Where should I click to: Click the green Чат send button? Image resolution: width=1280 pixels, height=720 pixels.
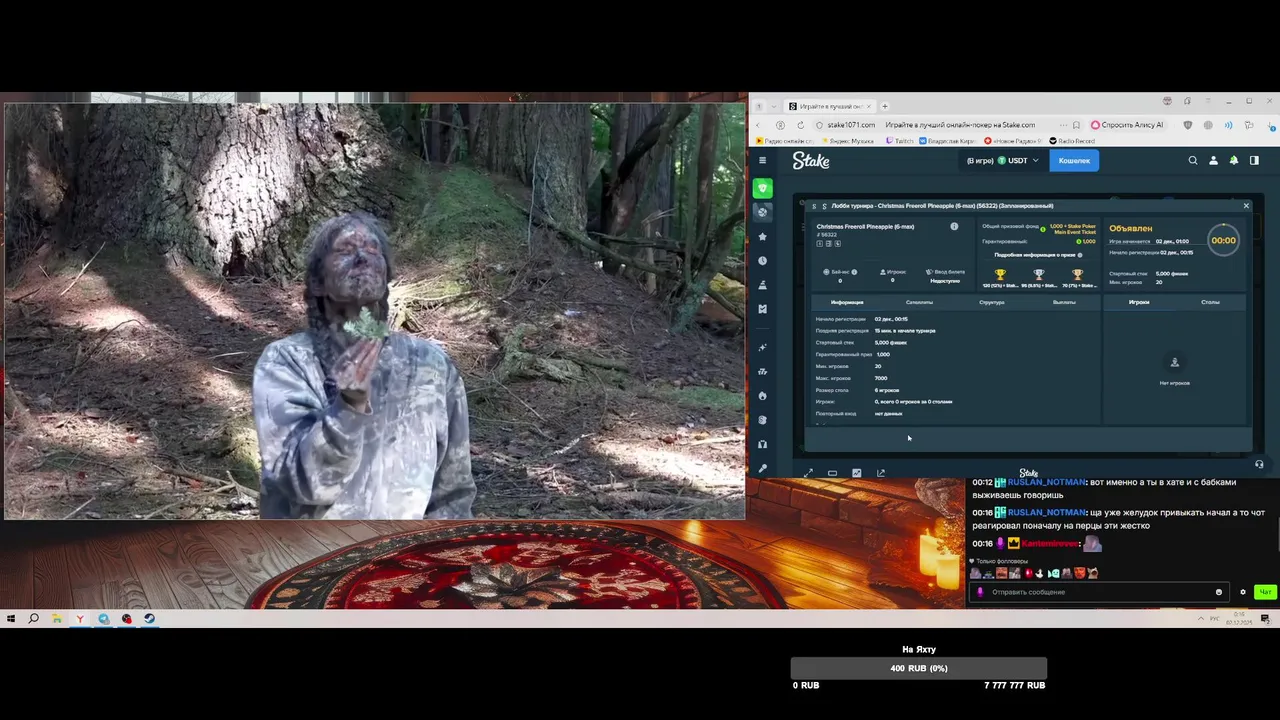1265,592
